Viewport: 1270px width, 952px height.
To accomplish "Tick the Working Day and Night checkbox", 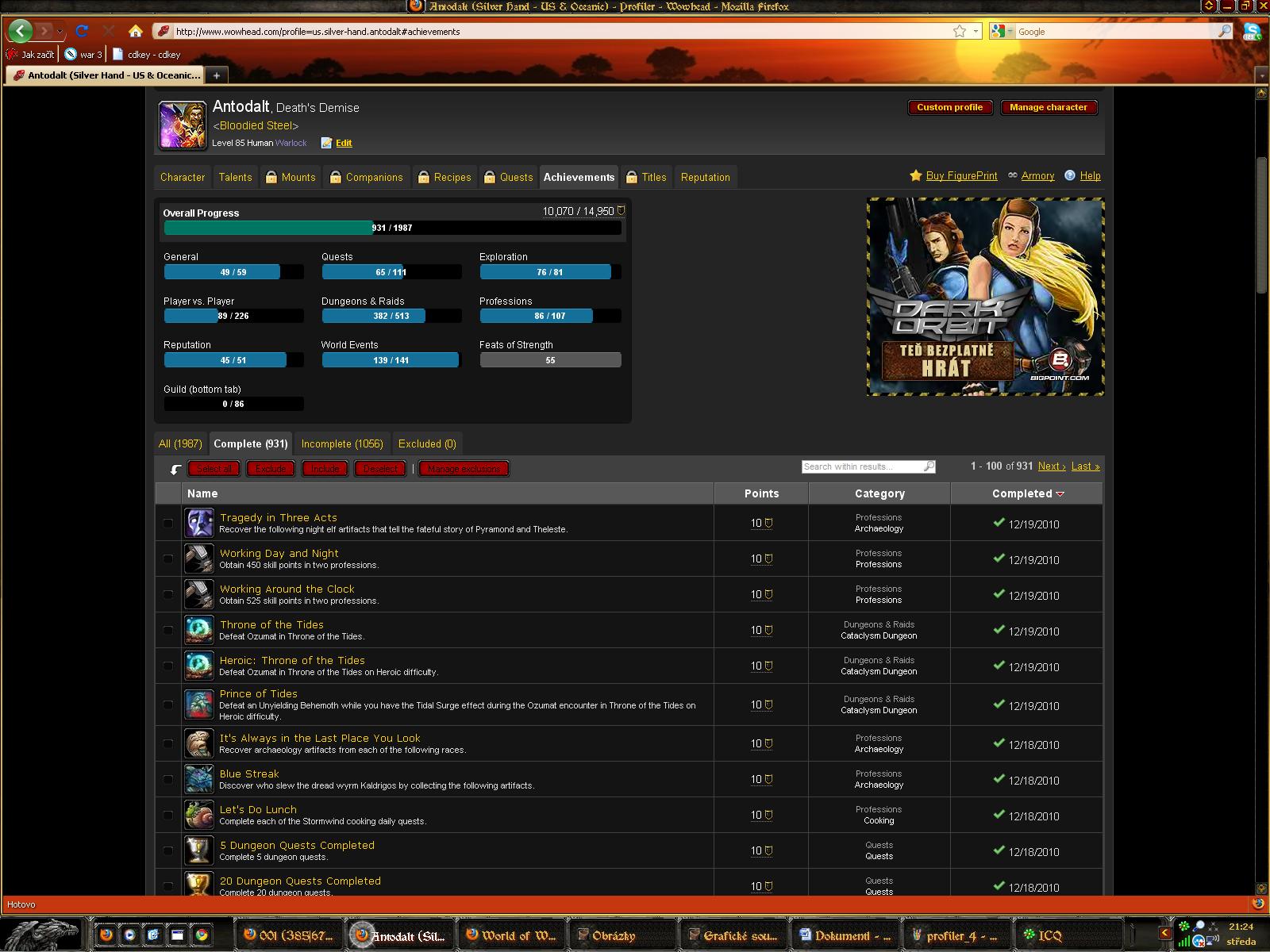I will pyautogui.click(x=167, y=559).
